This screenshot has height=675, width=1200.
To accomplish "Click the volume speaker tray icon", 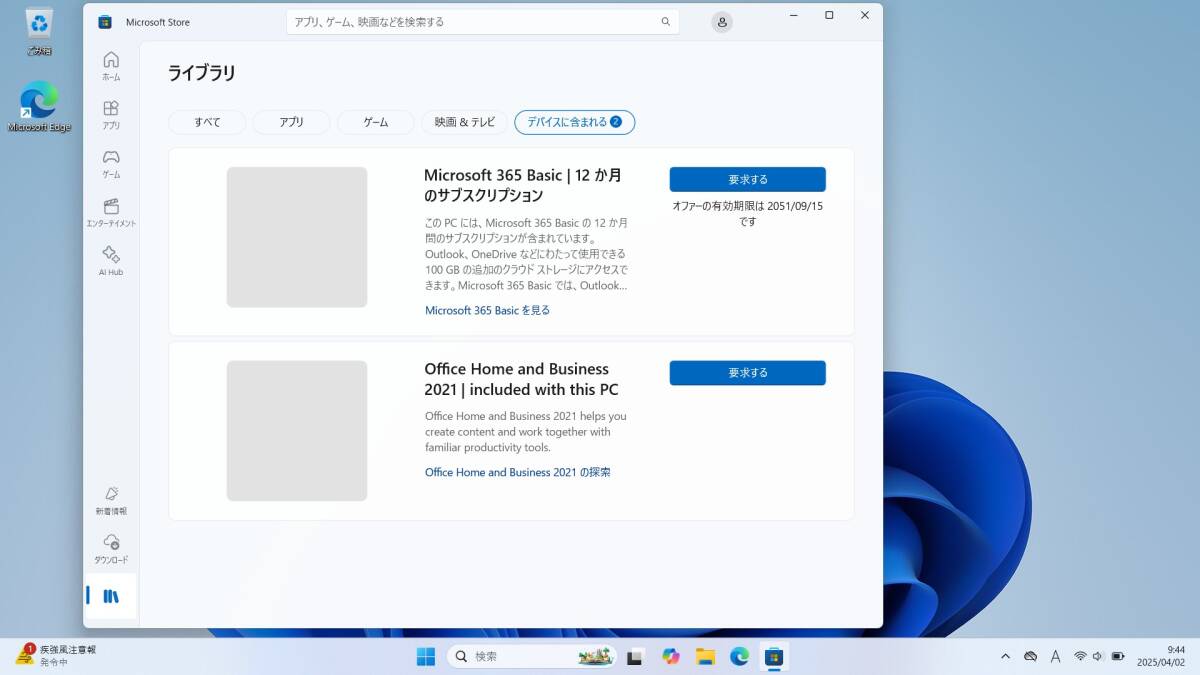I will 1098,656.
